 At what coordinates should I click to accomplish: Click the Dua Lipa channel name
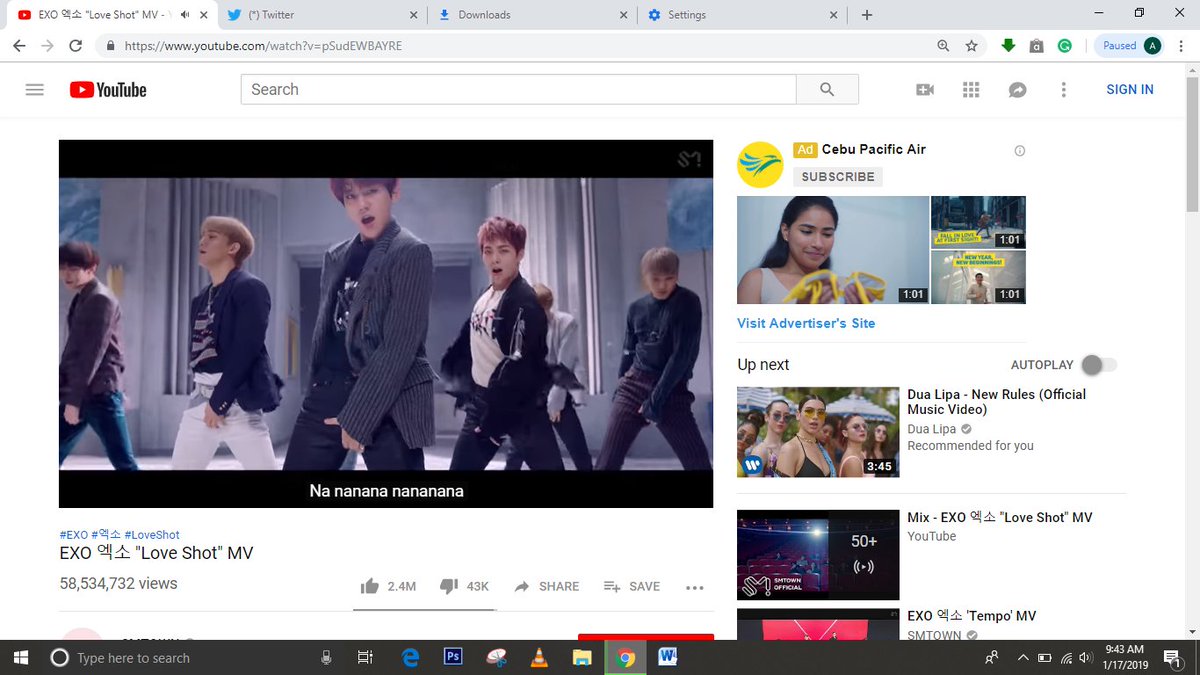point(932,429)
